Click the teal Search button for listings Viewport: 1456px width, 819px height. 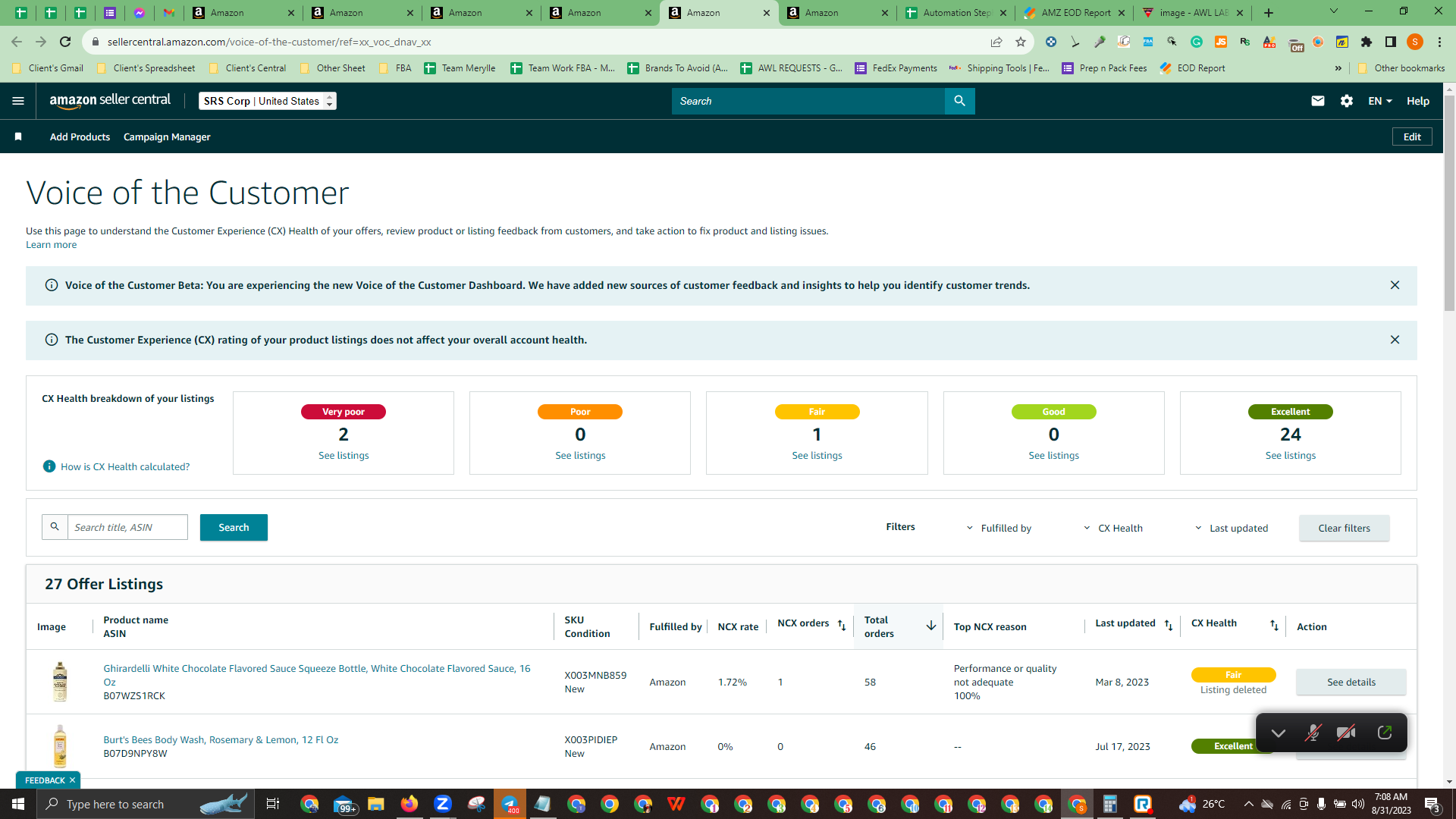234,527
